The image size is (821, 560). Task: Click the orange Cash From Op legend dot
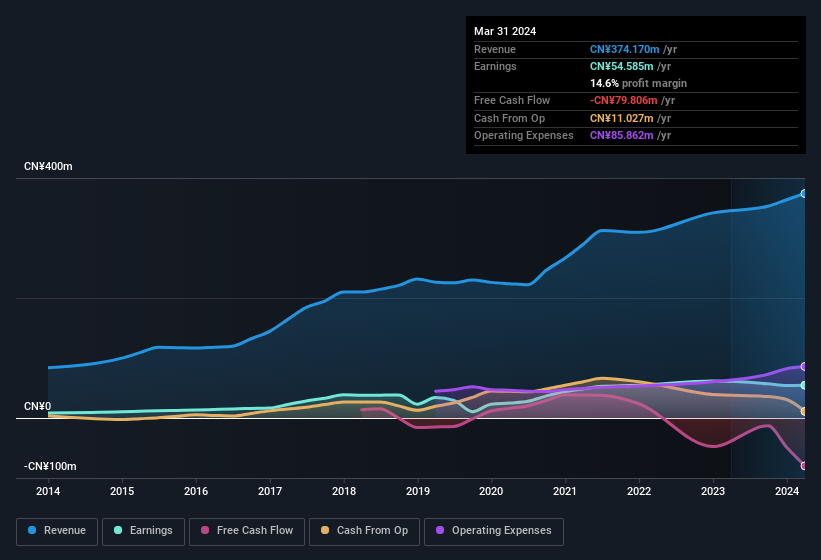[326, 531]
